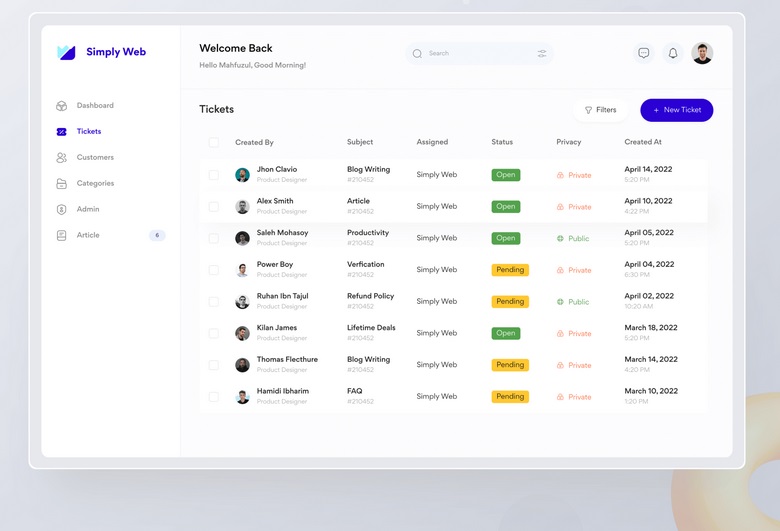Select Tickets in the sidebar menu
Viewport: 780px width, 531px height.
pos(88,132)
